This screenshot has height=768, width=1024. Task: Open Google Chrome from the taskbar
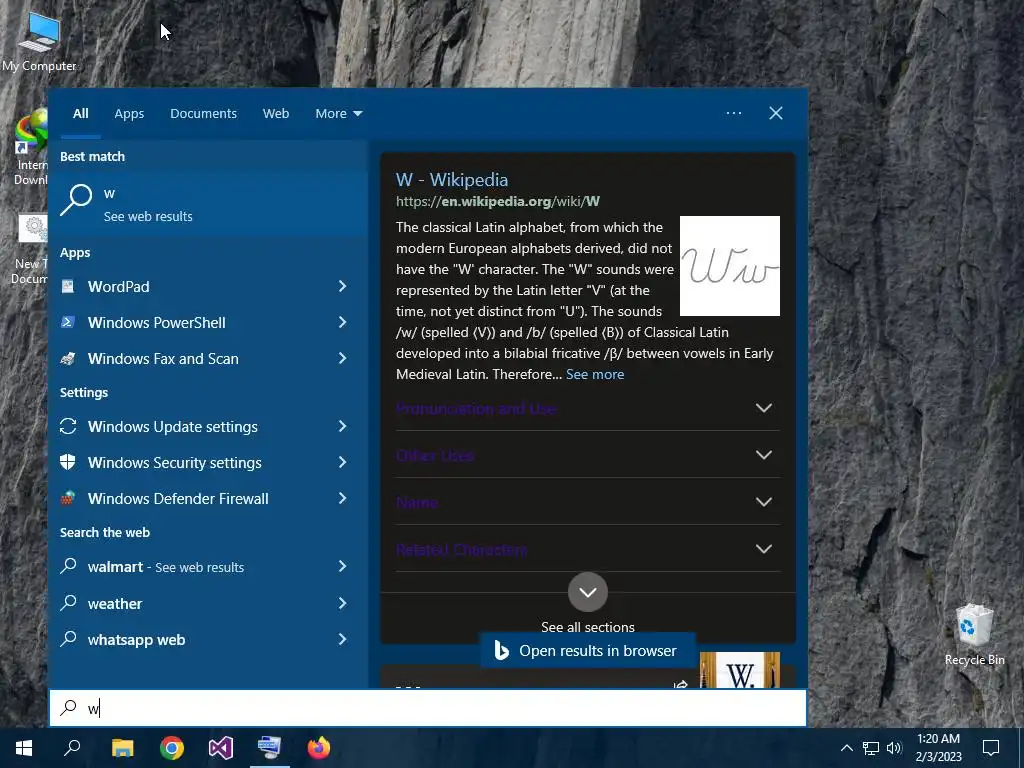(x=172, y=748)
